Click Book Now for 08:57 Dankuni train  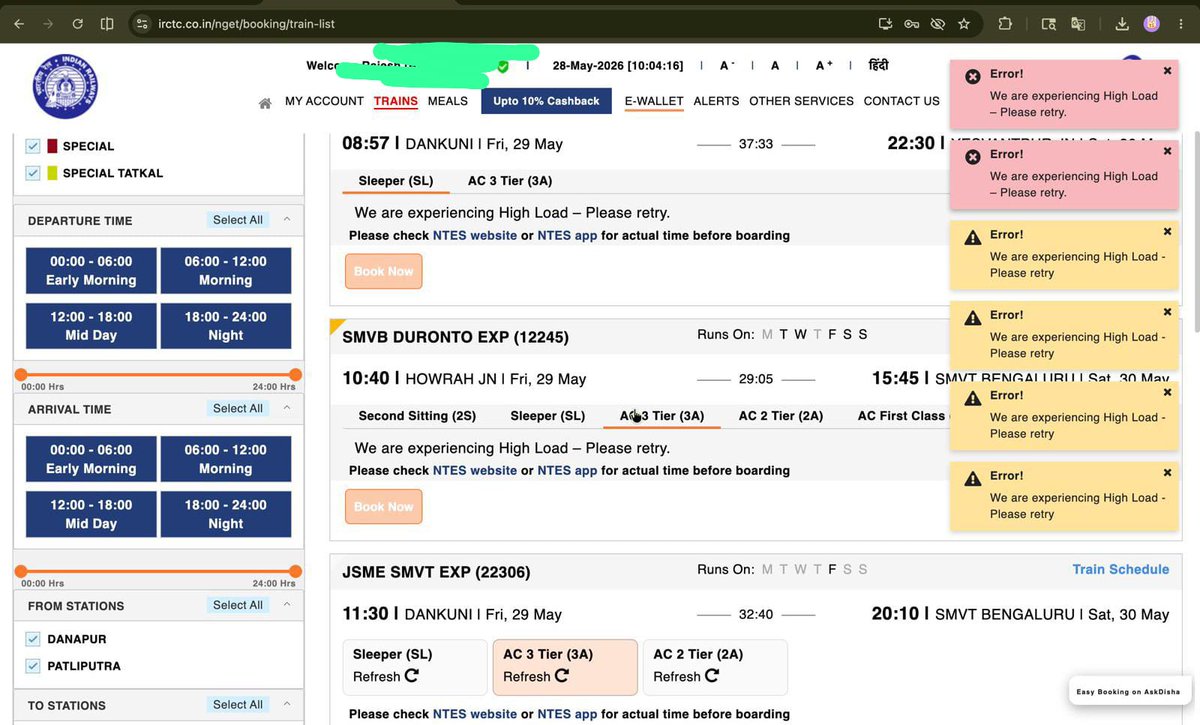(384, 271)
